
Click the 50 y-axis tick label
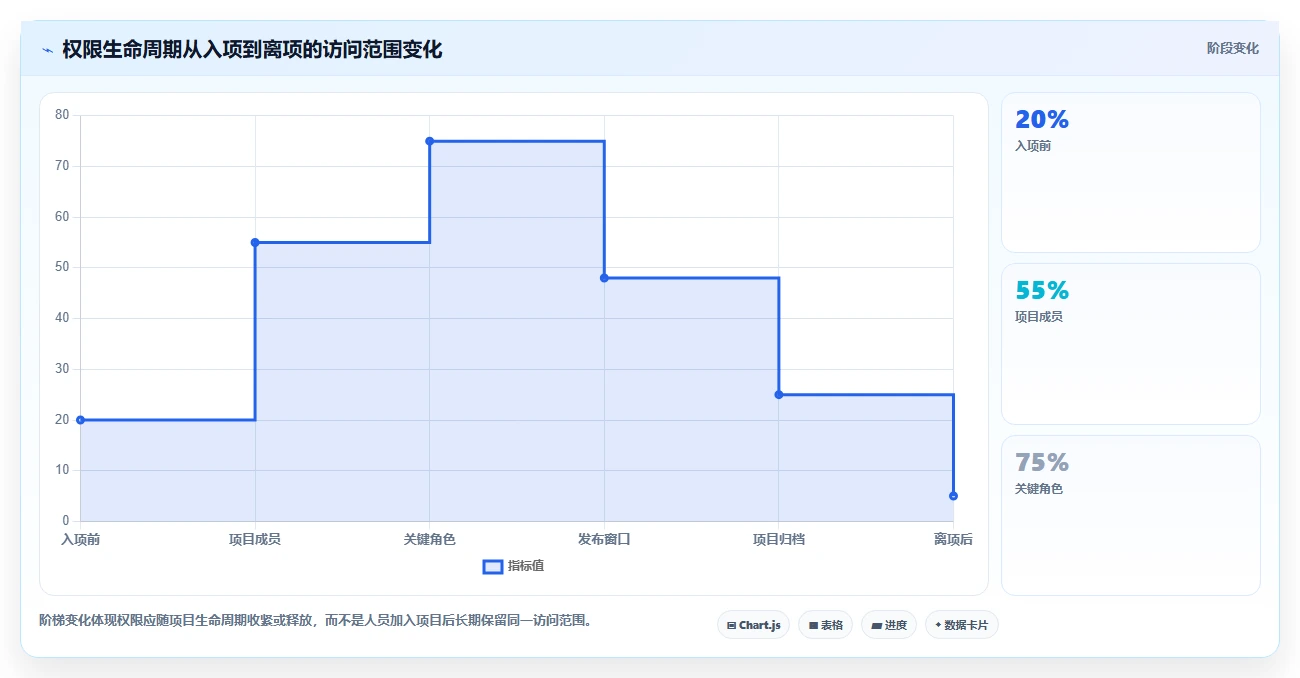(62, 267)
